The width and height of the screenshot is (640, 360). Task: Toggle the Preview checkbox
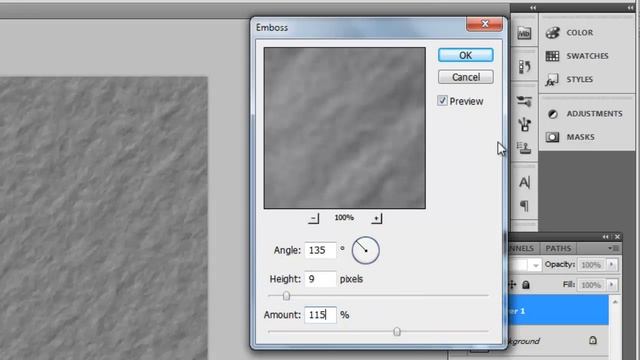pyautogui.click(x=442, y=100)
